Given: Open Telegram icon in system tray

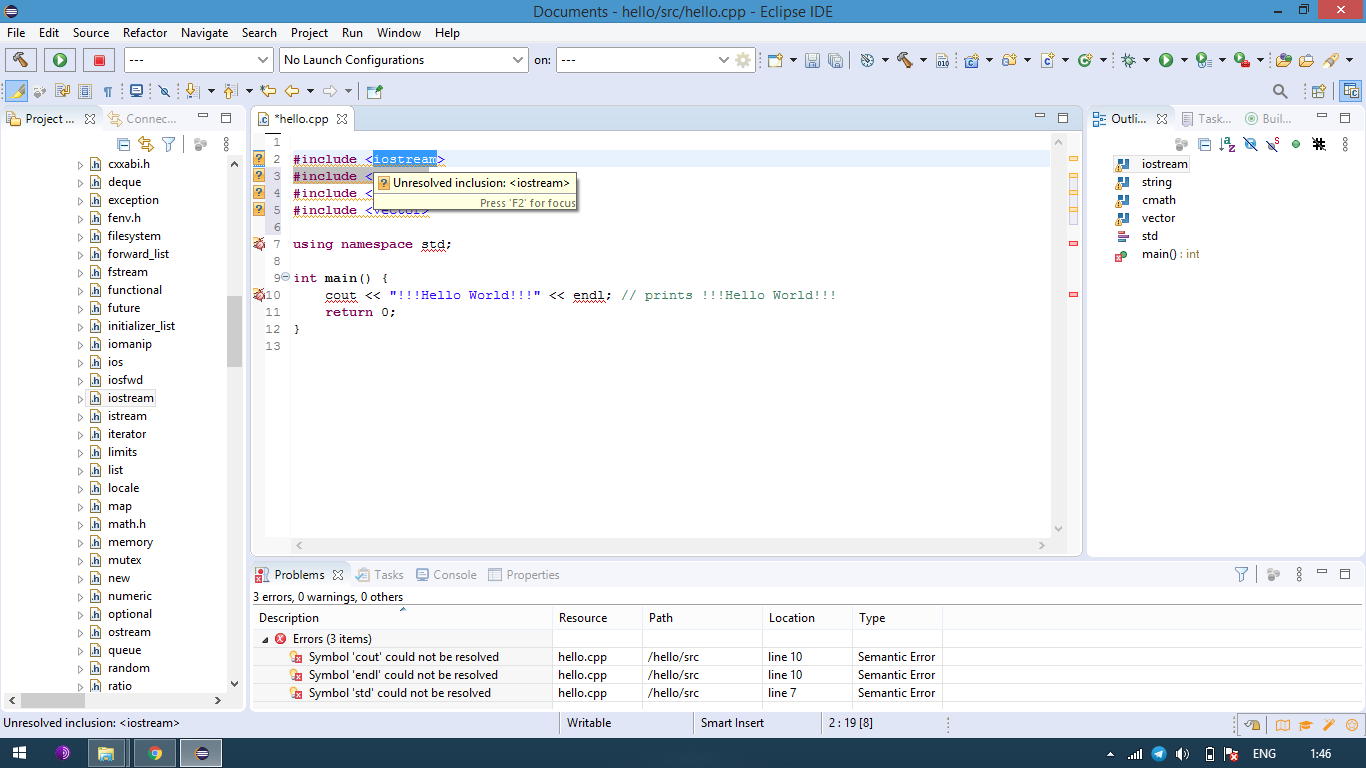Looking at the screenshot, I should [x=1159, y=753].
